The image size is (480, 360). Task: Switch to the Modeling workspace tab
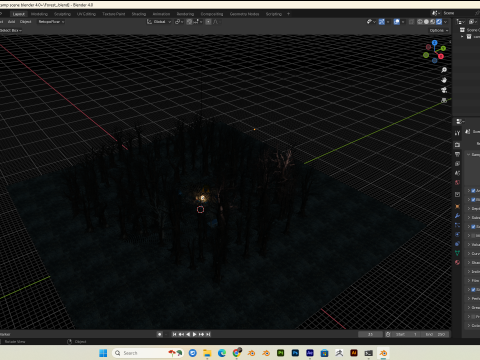pos(39,14)
